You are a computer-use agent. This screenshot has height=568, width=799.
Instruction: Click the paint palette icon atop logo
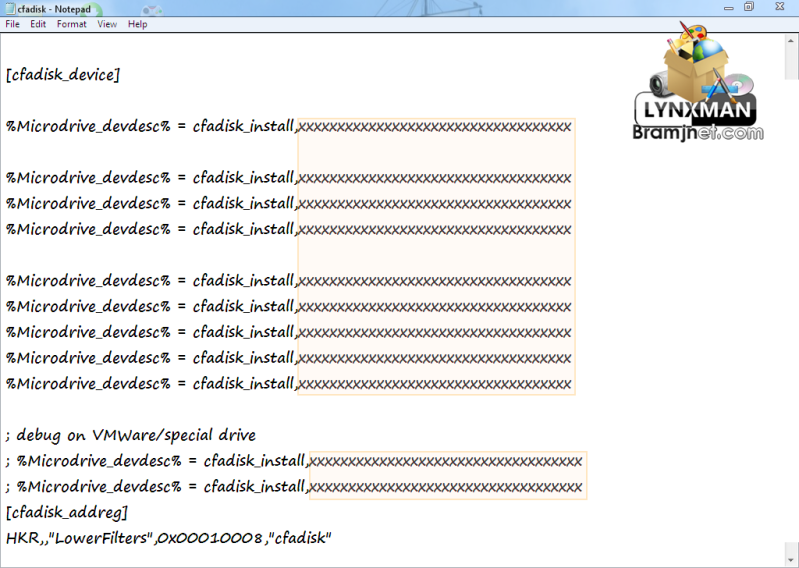[x=686, y=40]
